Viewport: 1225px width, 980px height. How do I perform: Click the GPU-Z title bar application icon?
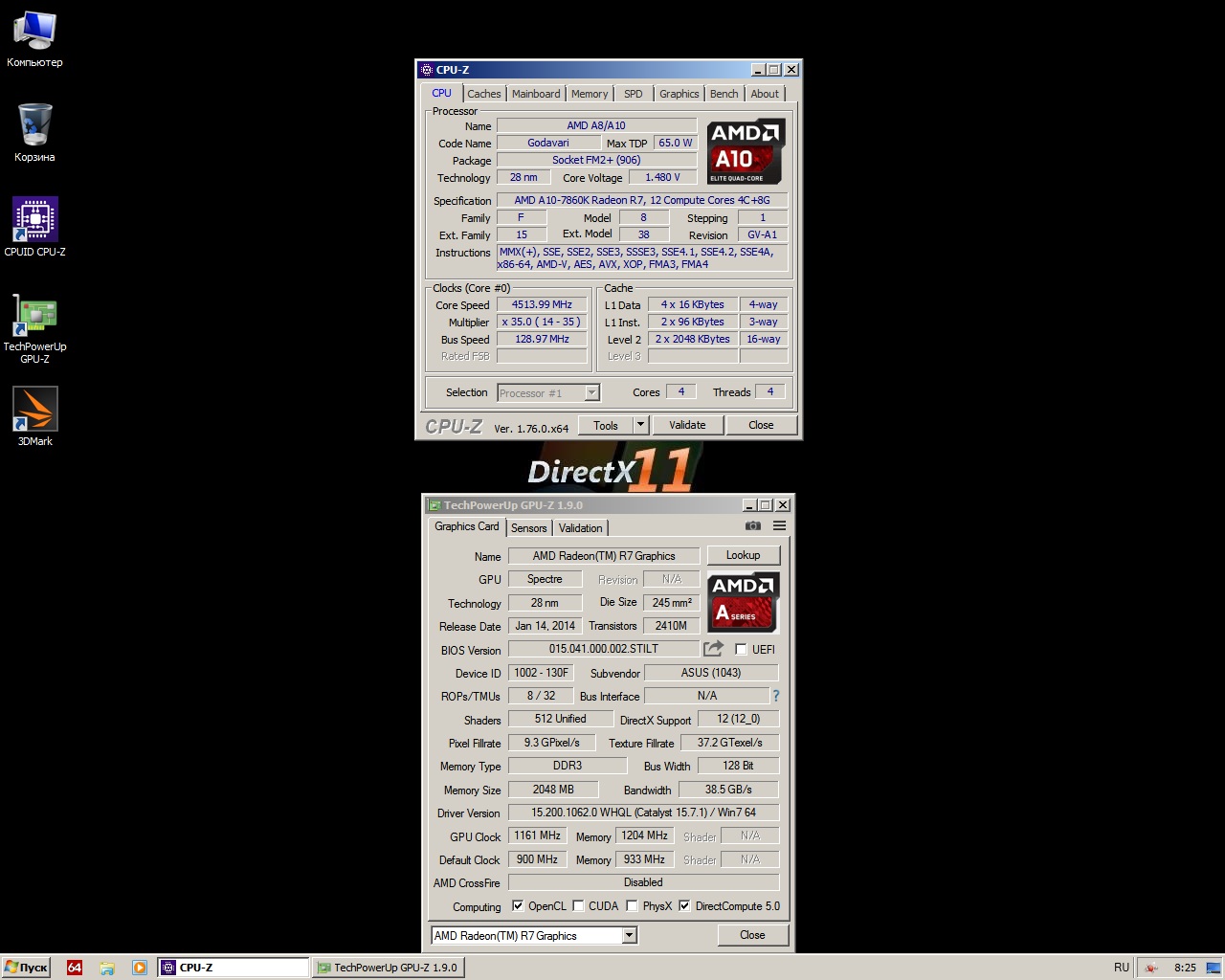point(434,505)
